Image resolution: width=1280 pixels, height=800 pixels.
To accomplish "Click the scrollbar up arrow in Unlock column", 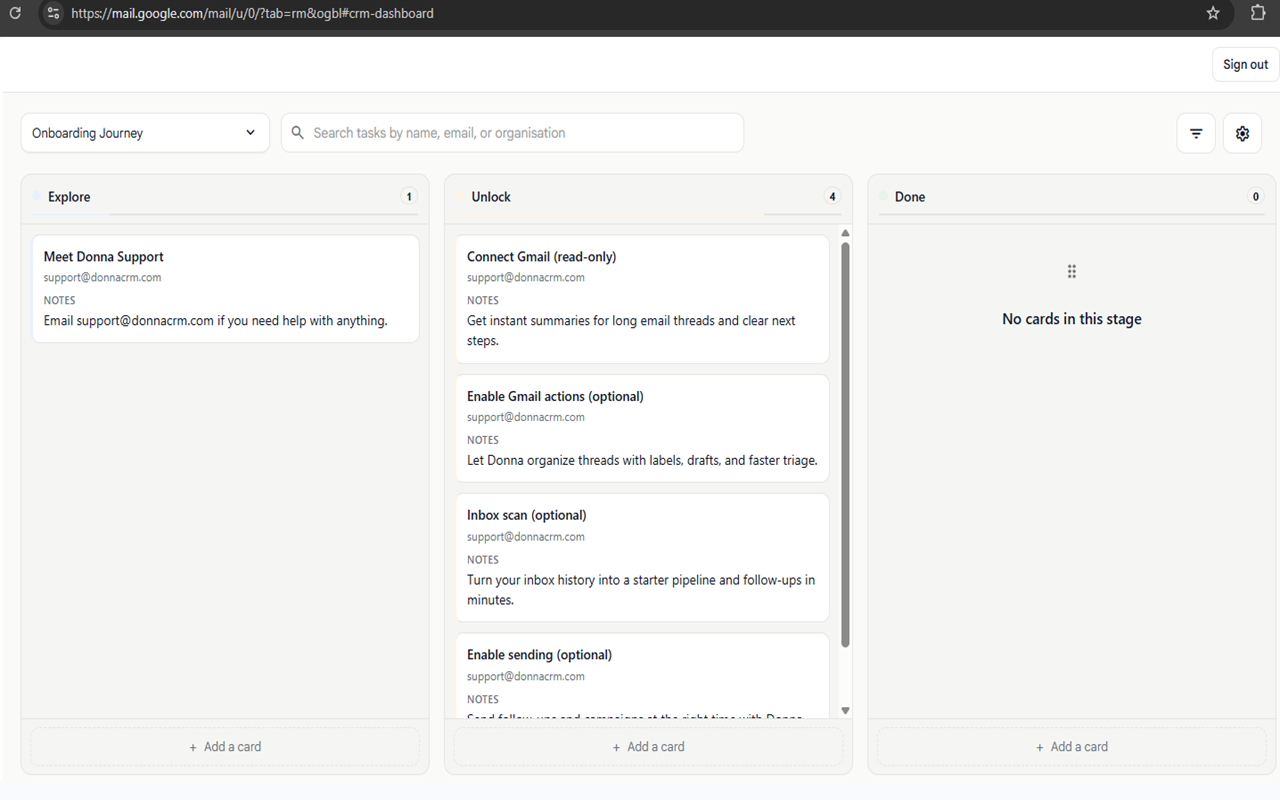I will tap(845, 233).
